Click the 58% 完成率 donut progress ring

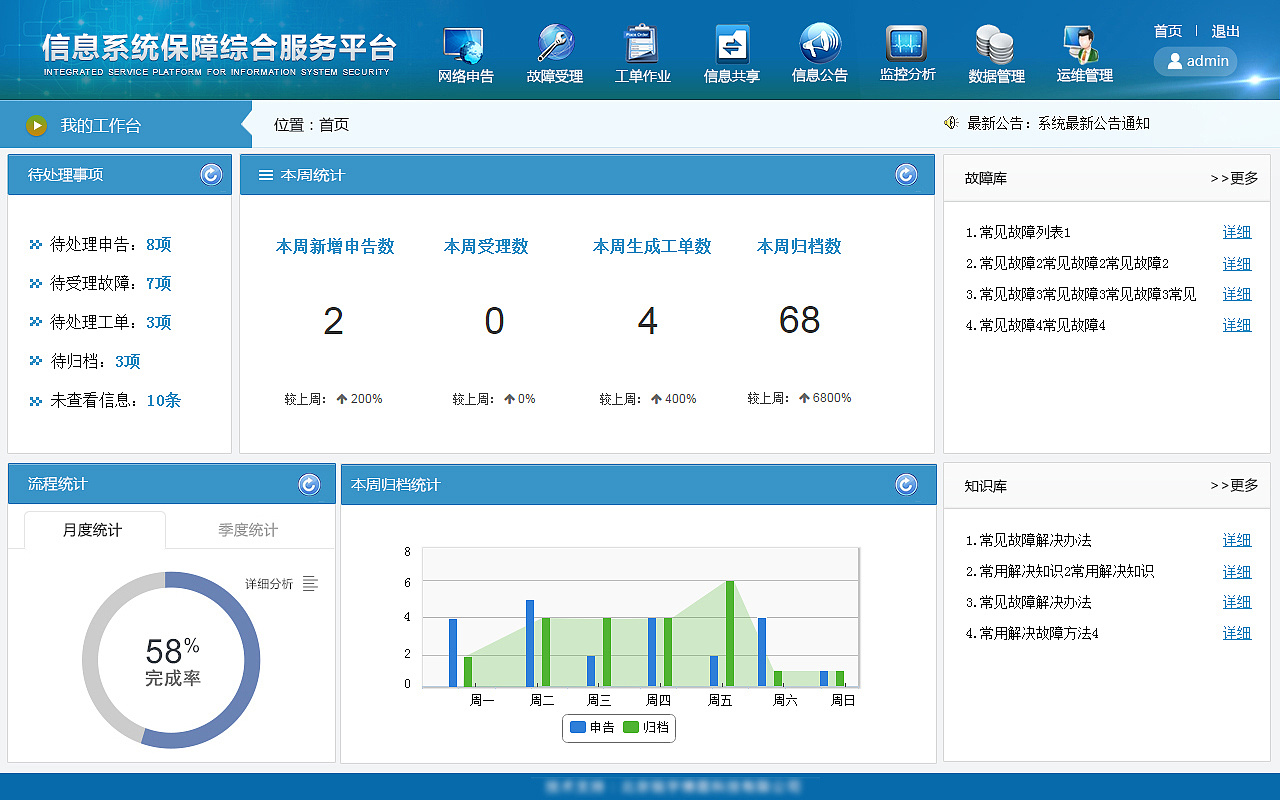tap(171, 660)
